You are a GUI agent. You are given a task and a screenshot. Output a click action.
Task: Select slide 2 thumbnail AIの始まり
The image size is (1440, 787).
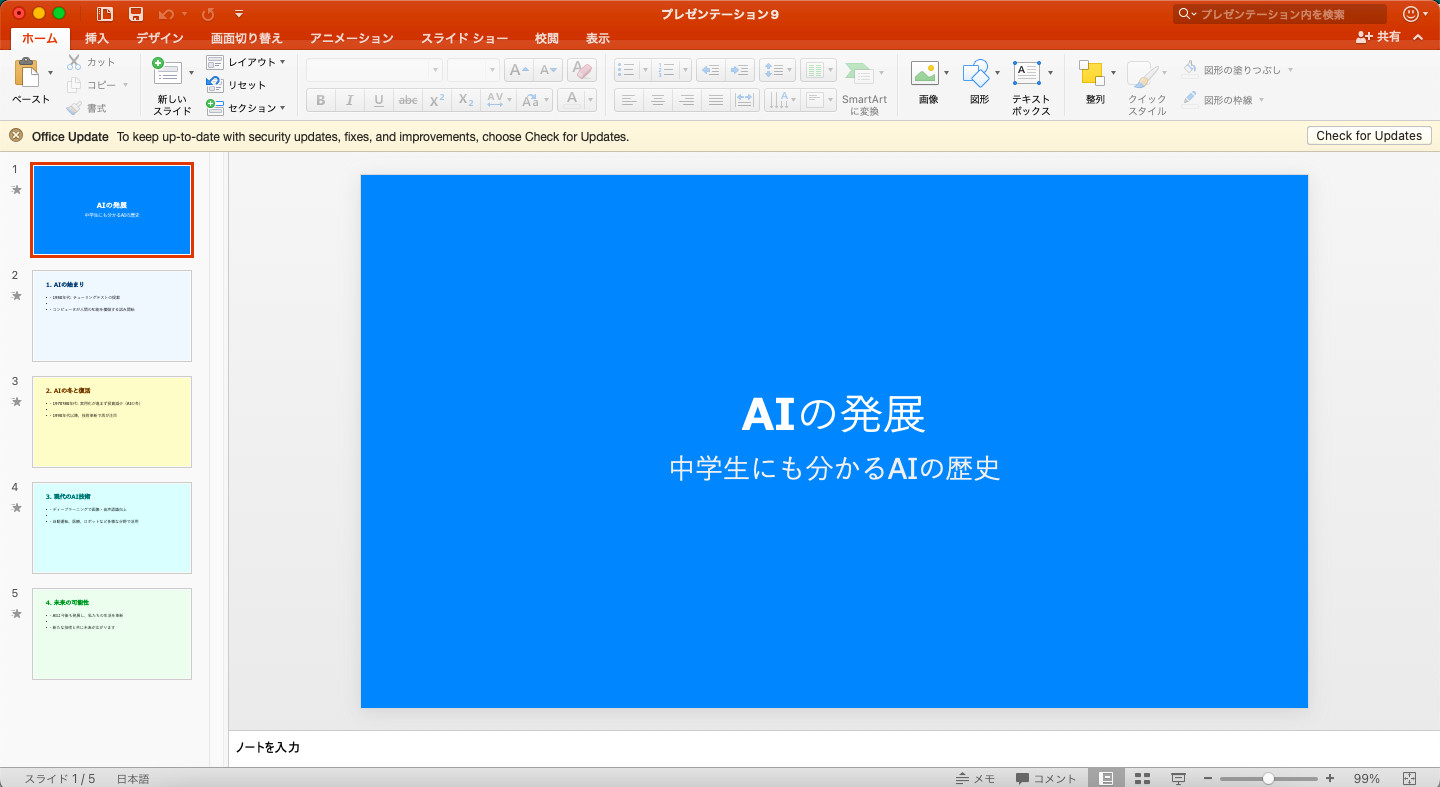pos(112,316)
